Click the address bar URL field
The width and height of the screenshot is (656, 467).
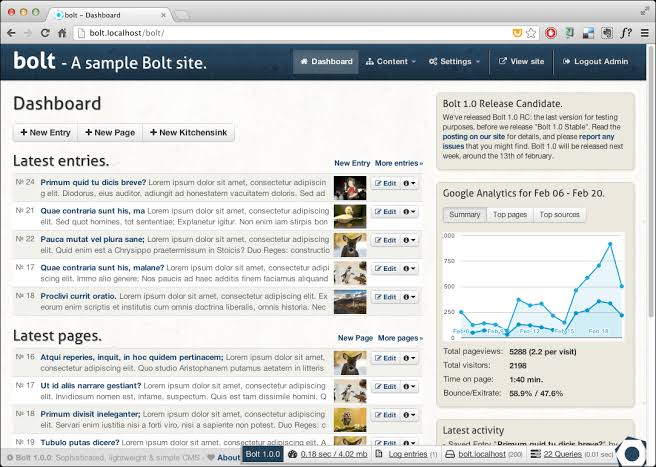[293, 33]
